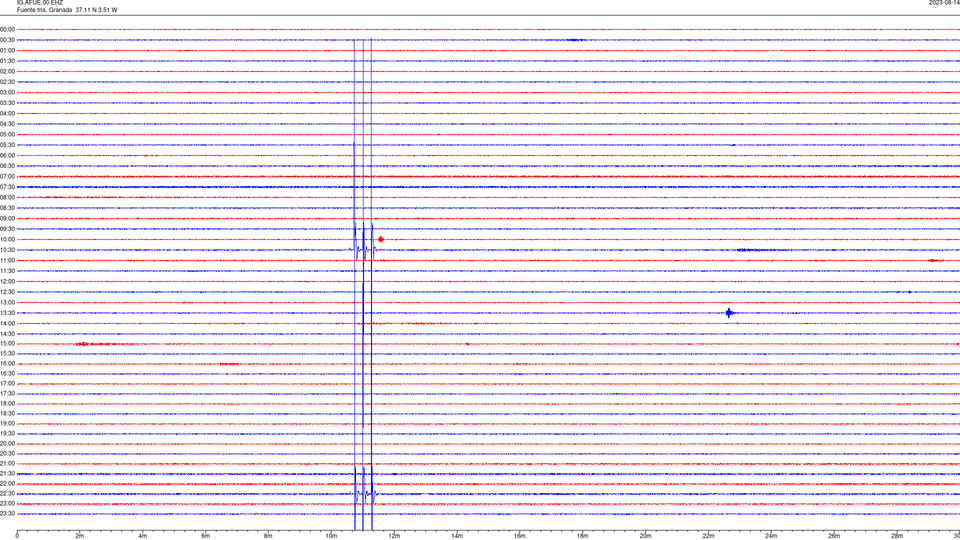
Task: Select the 13:30 trace time label
Action: tap(7, 313)
